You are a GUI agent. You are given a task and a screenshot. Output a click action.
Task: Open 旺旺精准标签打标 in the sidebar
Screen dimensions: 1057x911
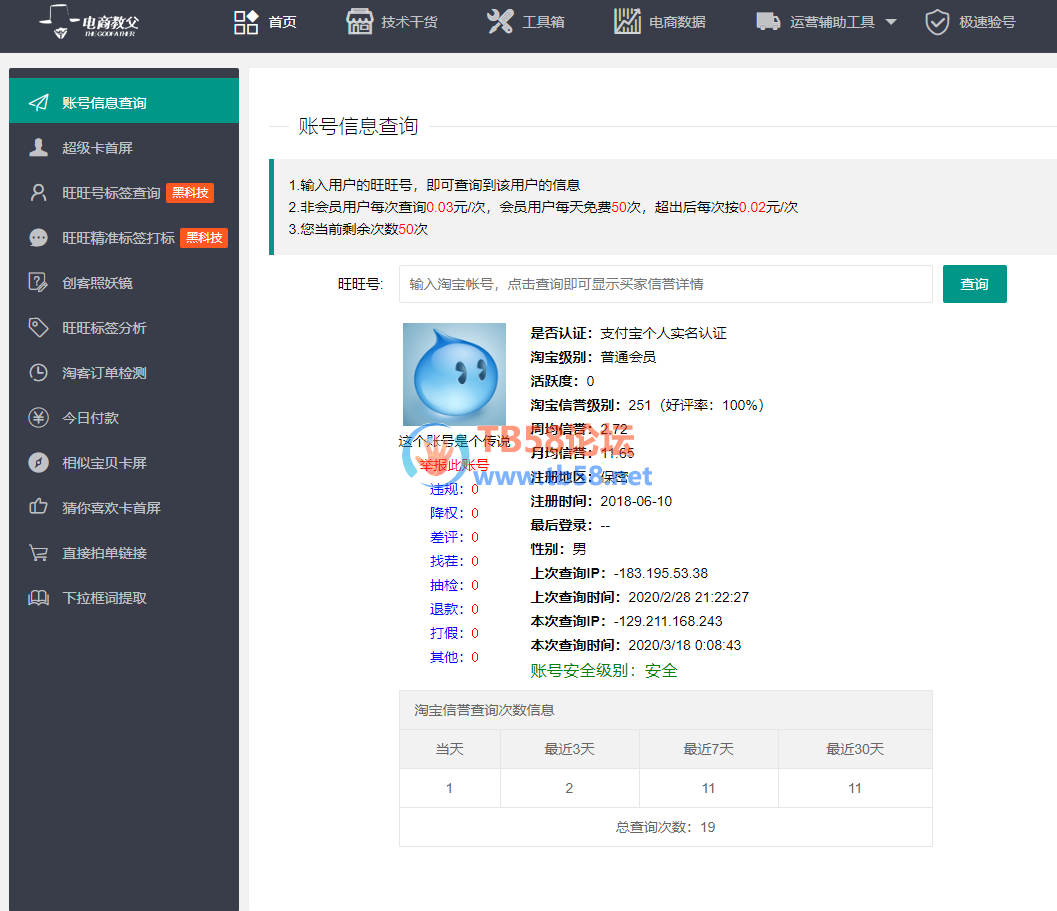(x=124, y=238)
